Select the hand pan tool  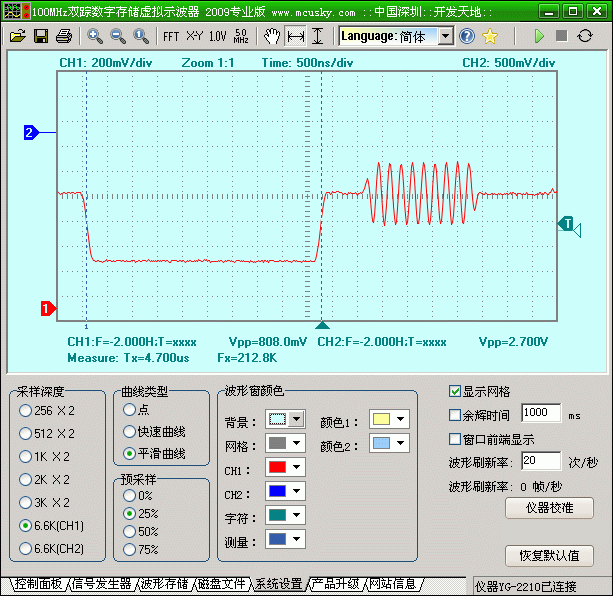[272, 36]
